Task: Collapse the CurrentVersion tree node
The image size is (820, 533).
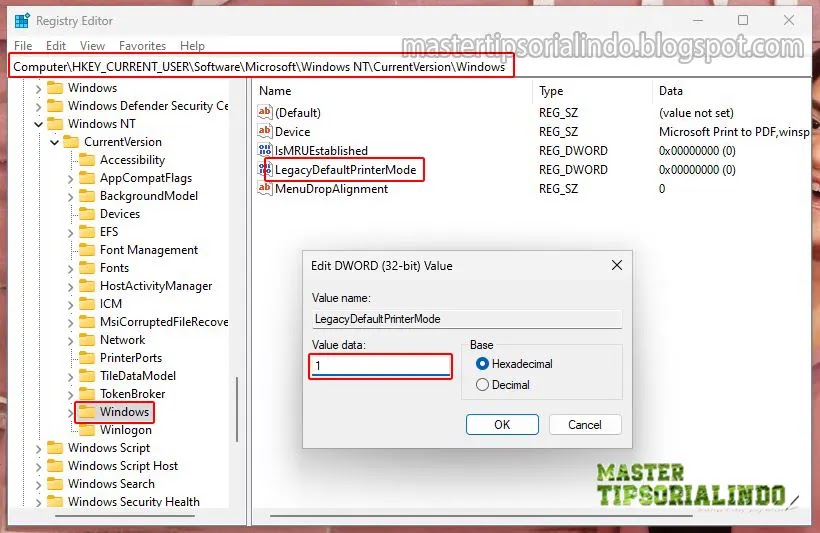Action: tap(54, 142)
